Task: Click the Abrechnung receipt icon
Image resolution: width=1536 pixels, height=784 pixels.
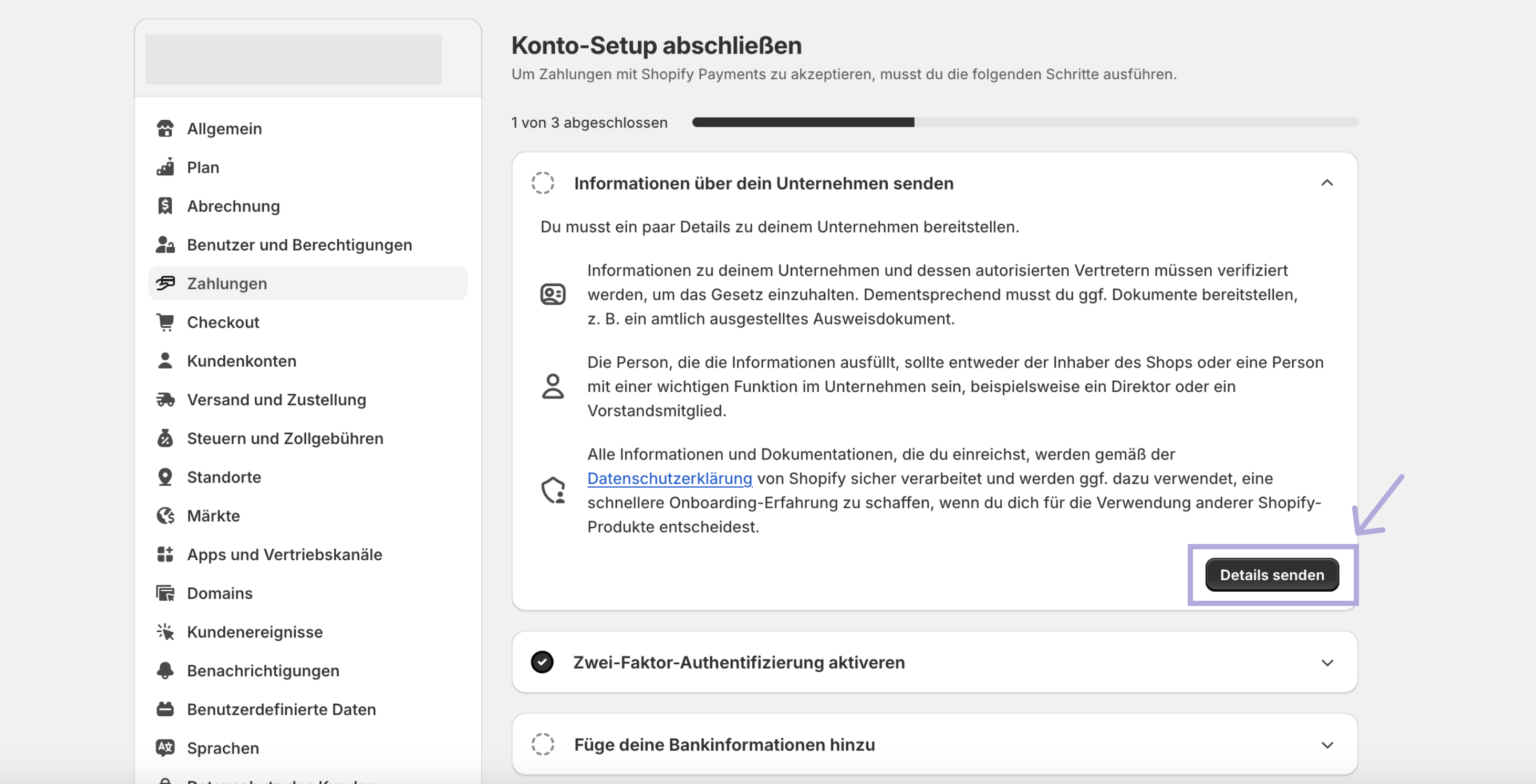Action: point(165,206)
